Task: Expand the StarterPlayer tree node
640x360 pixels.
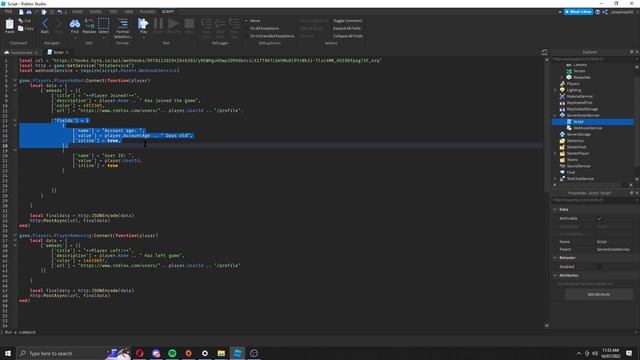Action: [555, 153]
